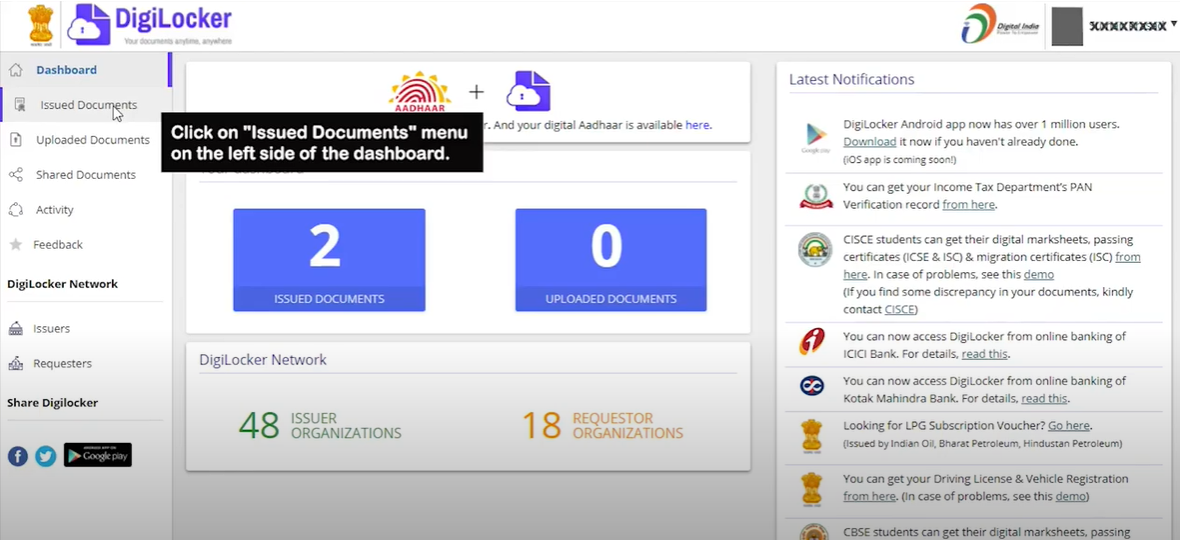Click the national emblem in the header
Screen dimensions: 1180x540
pos(41,25)
